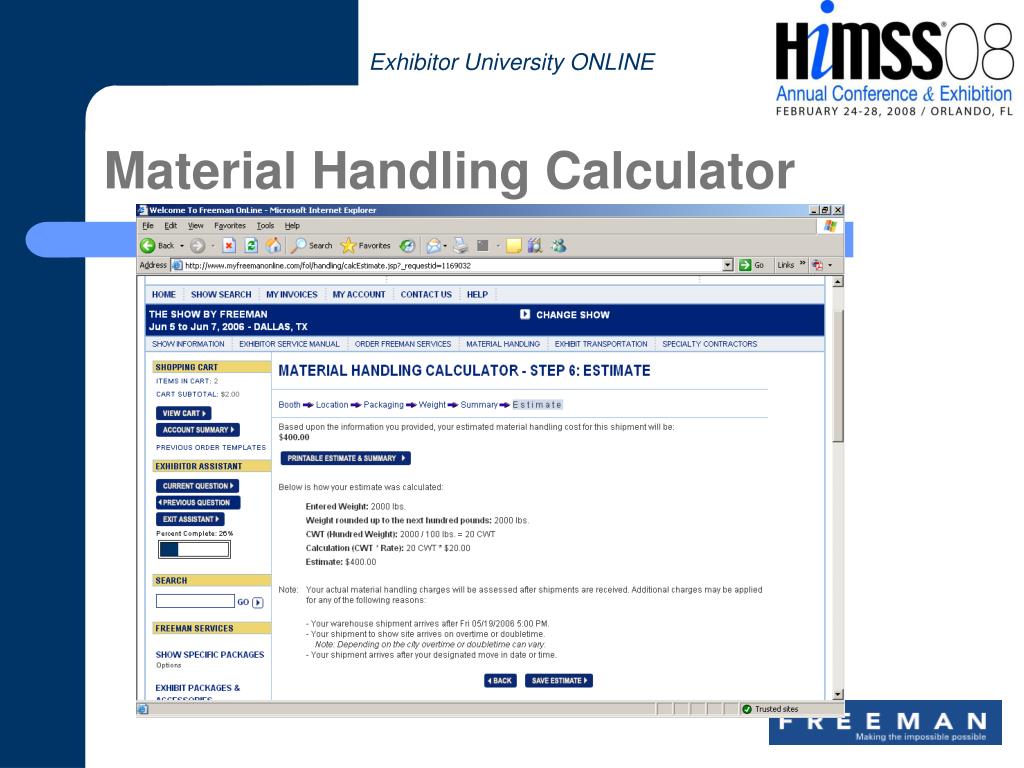Stop page loading with red X icon
Screen dimensions: 1024x768
click(x=229, y=246)
